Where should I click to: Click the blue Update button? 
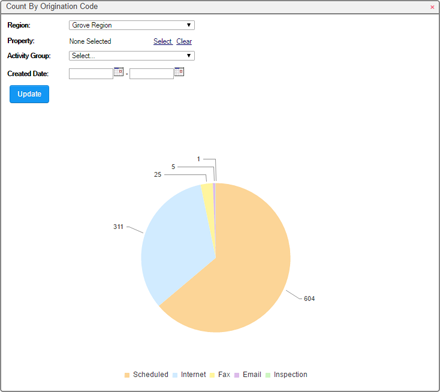point(29,94)
